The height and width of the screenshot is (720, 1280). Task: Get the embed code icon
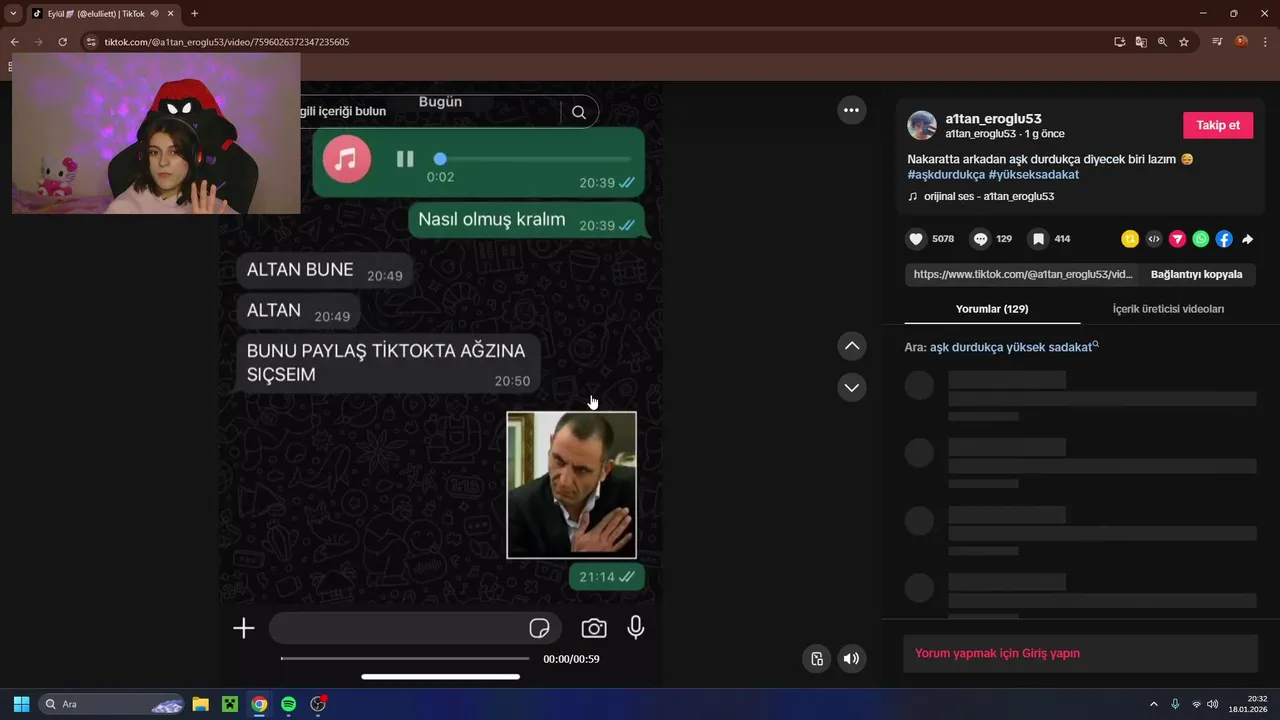pyautogui.click(x=1154, y=239)
